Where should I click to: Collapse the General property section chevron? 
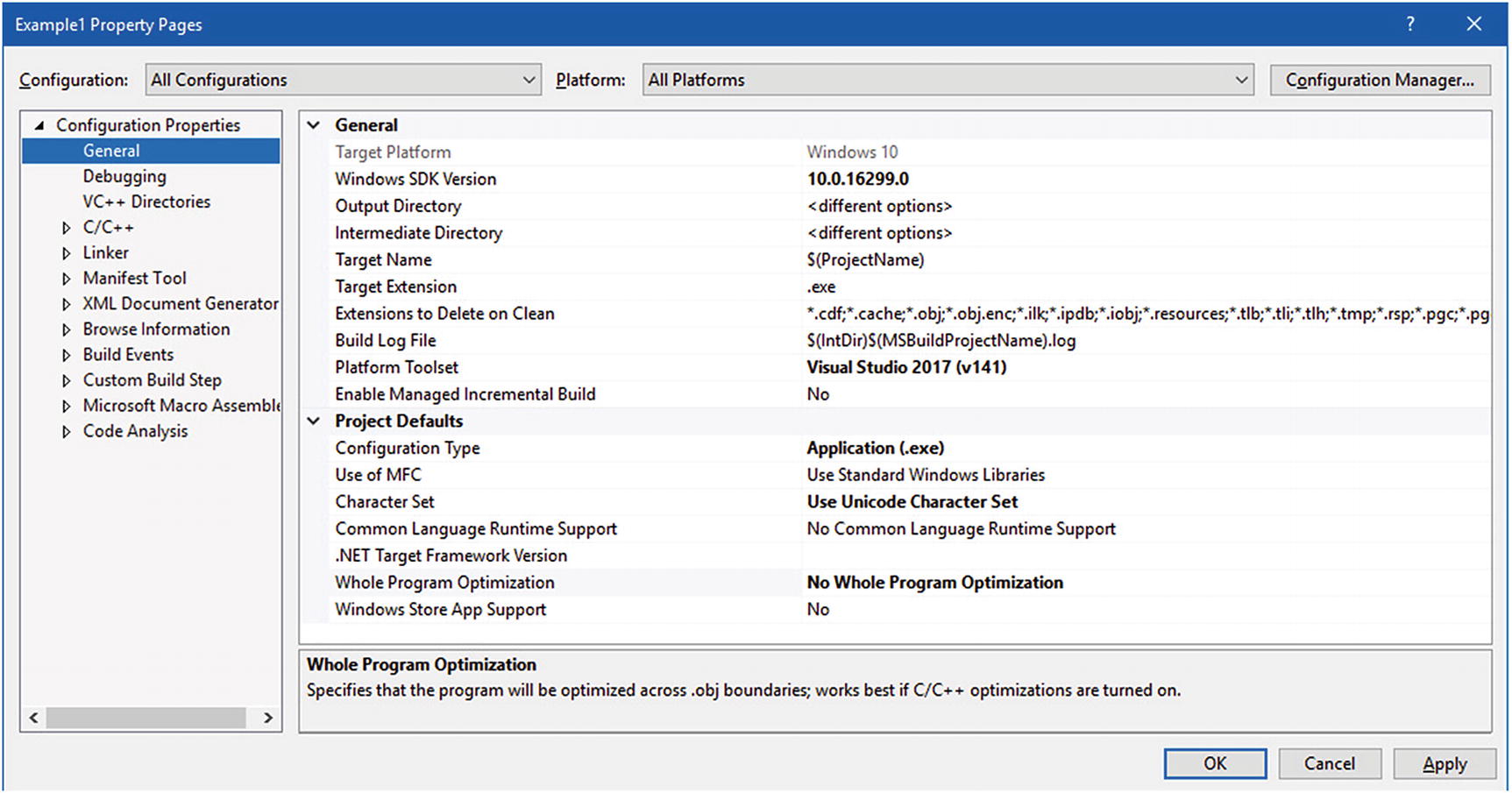pyautogui.click(x=314, y=125)
